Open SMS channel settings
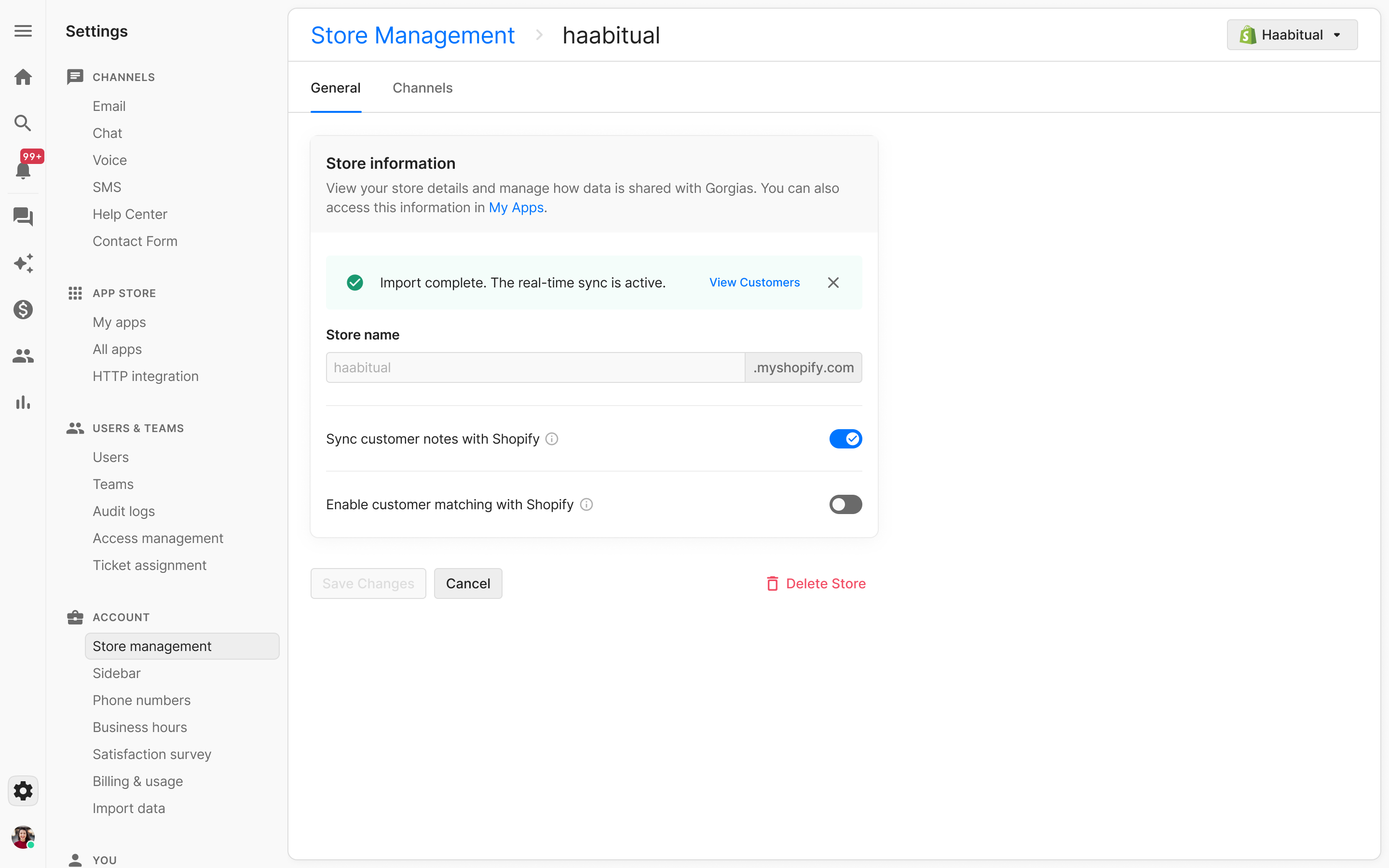Viewport: 1389px width, 868px height. coord(107,187)
